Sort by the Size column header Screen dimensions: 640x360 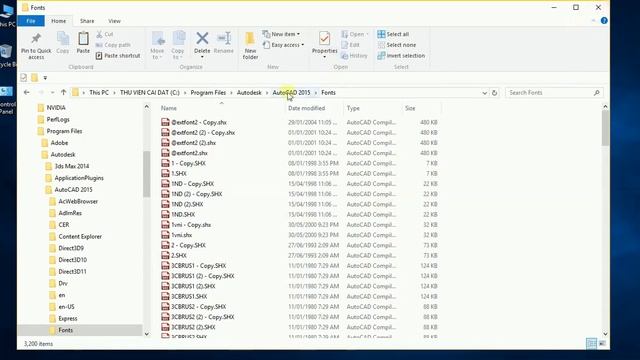click(x=410, y=108)
